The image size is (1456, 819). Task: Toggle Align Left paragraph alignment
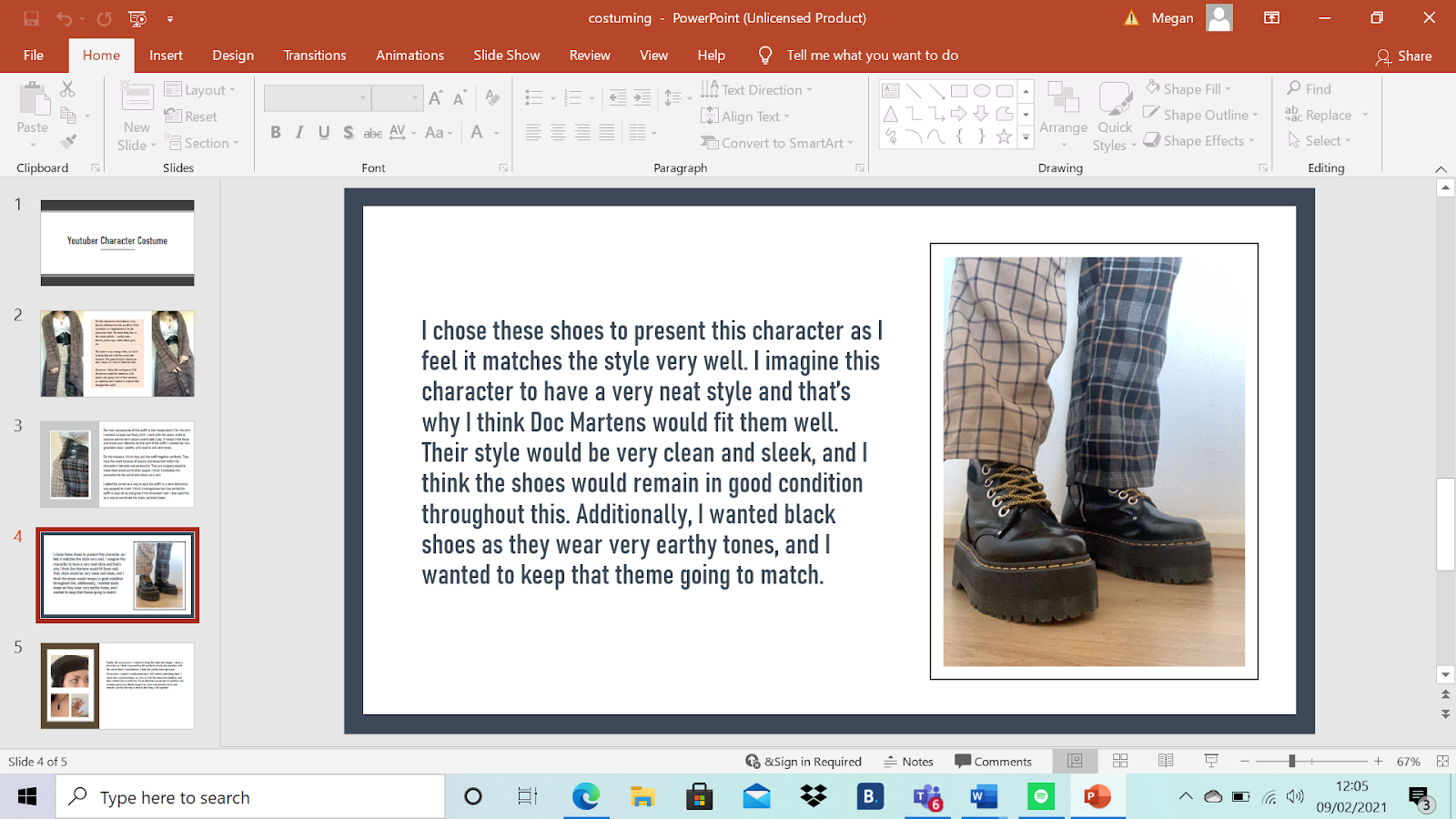click(534, 133)
